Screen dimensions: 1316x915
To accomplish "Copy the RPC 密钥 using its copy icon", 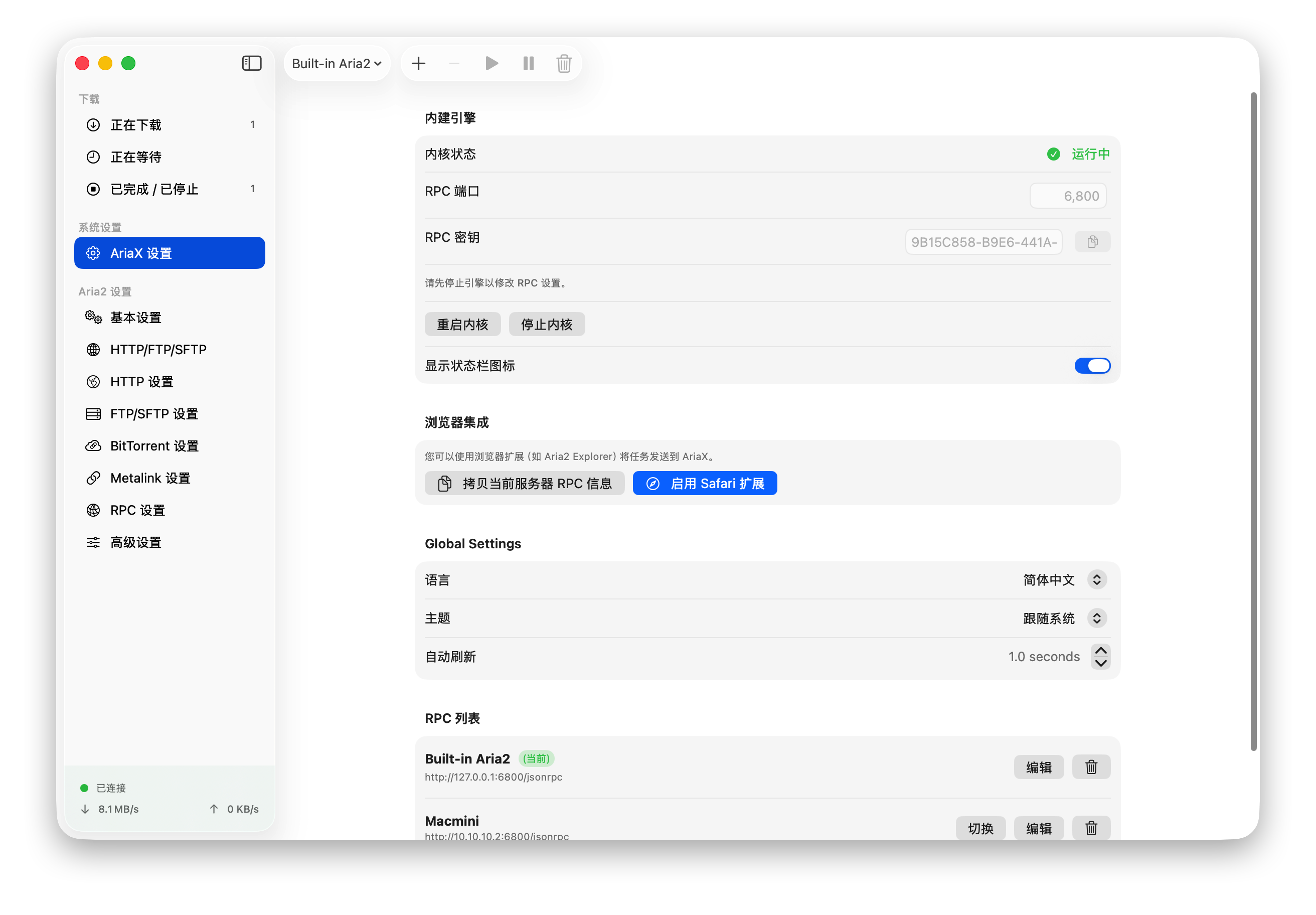I will [1092, 241].
